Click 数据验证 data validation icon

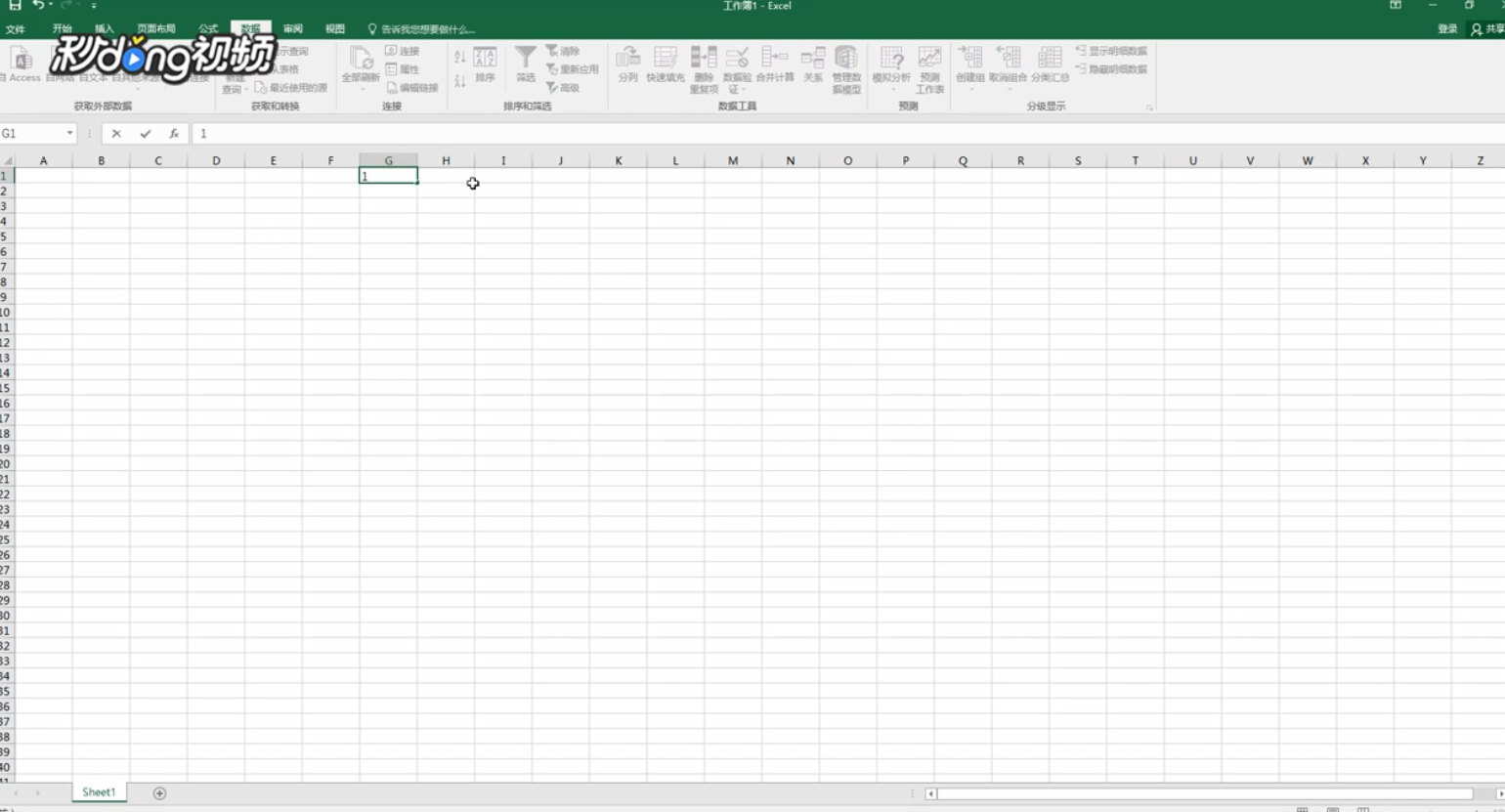[737, 69]
